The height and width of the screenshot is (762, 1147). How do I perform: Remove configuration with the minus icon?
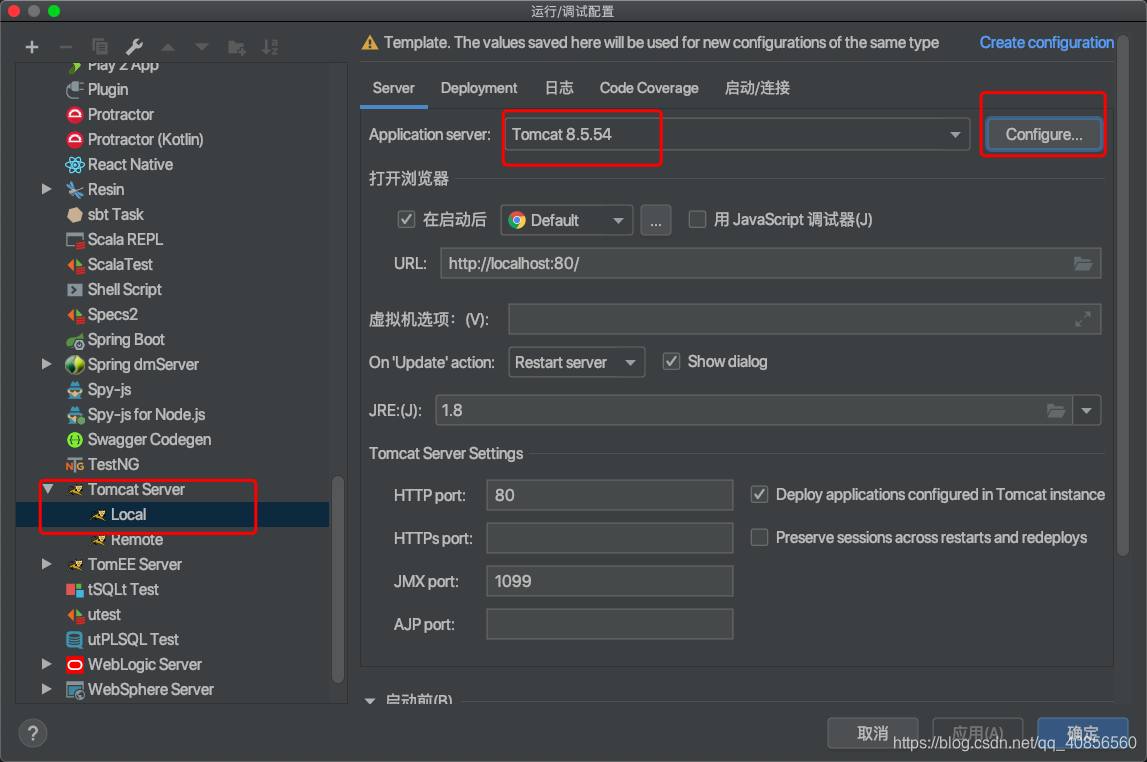pyautogui.click(x=66, y=48)
